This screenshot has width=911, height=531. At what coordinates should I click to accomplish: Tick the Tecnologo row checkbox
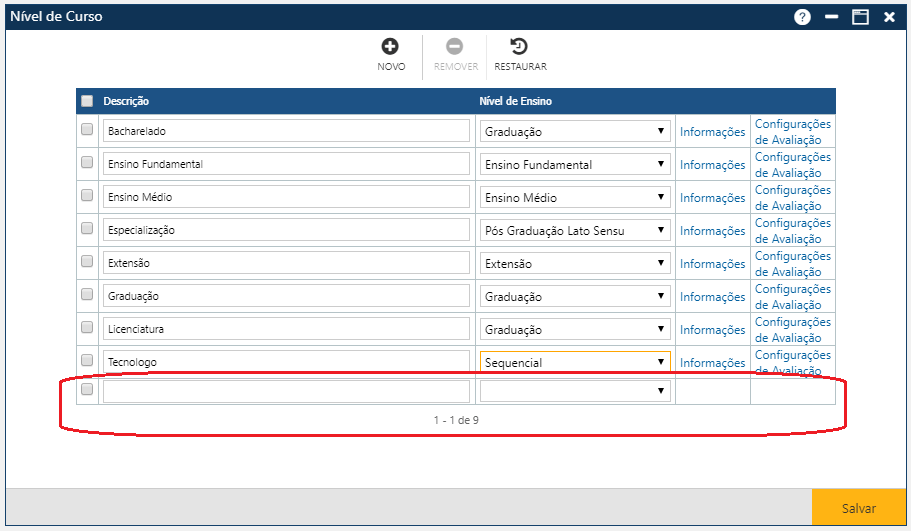click(x=87, y=361)
